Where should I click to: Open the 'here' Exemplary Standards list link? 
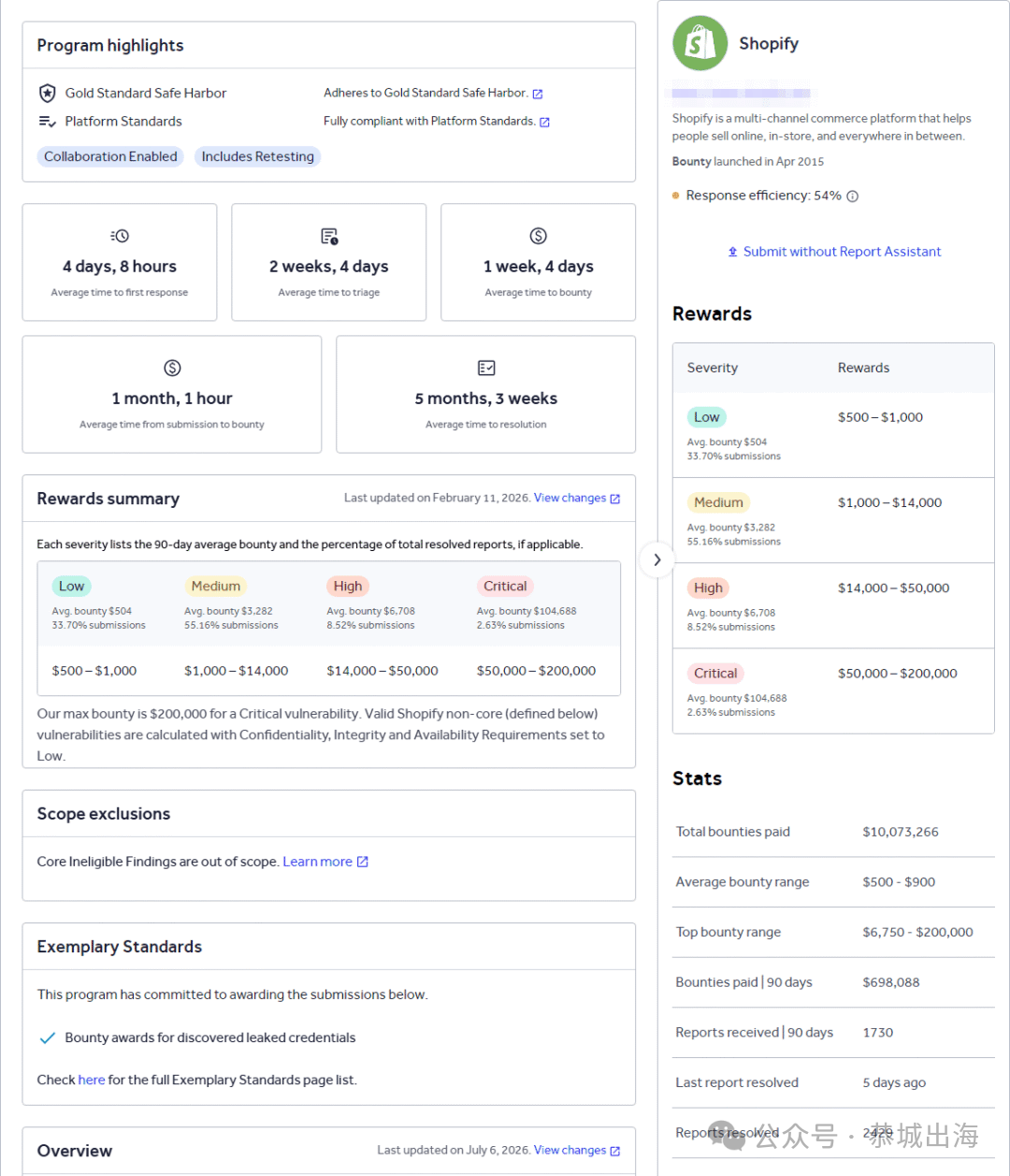(92, 1080)
